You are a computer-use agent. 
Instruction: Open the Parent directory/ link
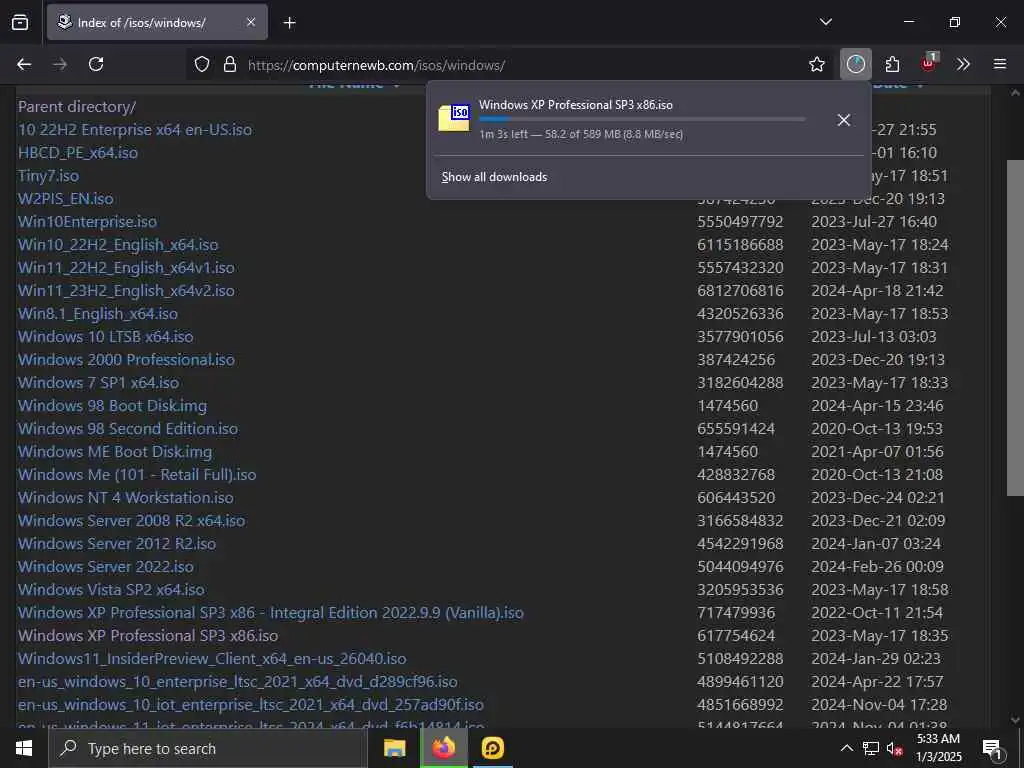tap(77, 106)
